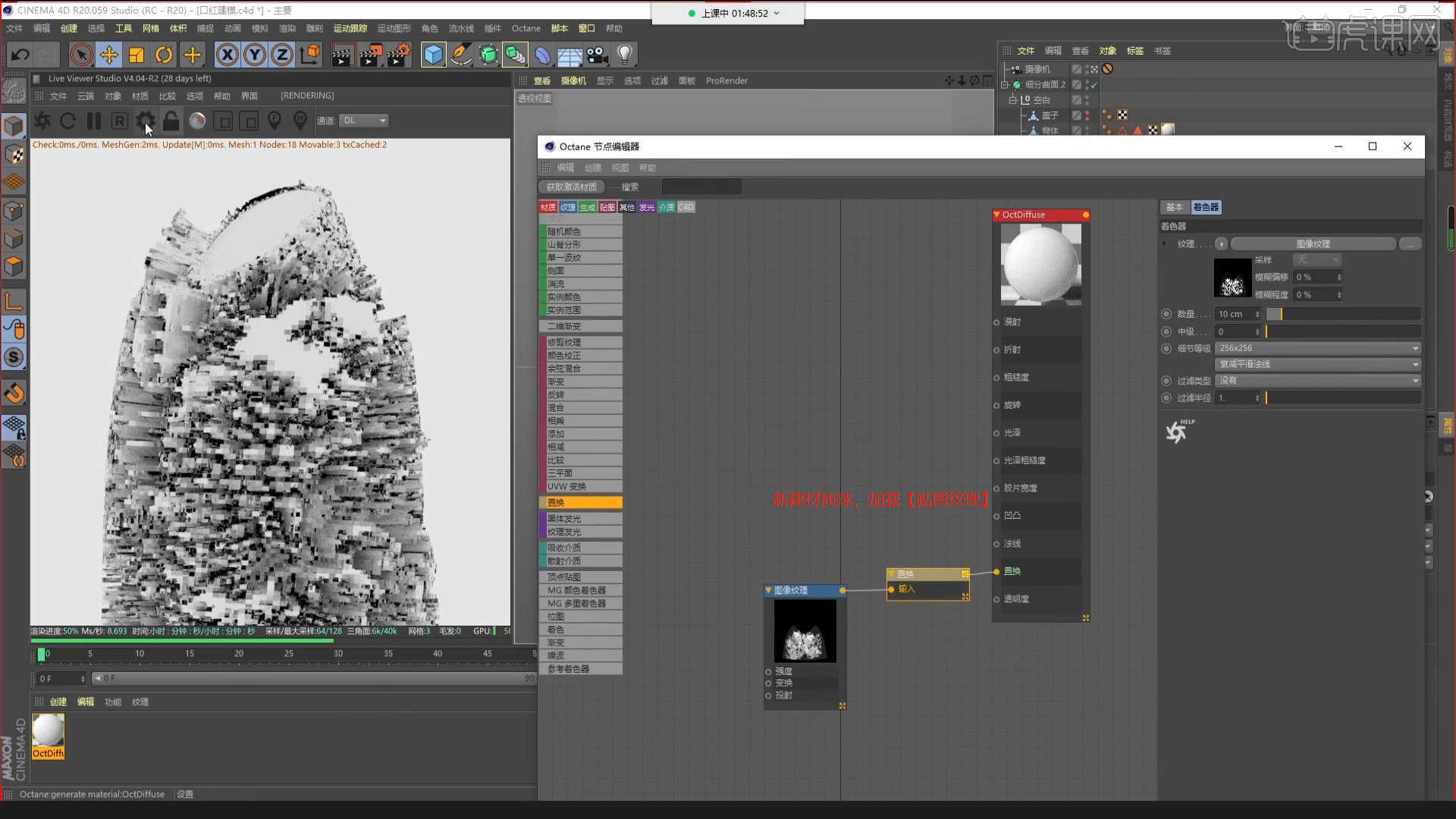Collapse the OctDiffuse node triangle
The image size is (1456, 819).
[x=996, y=215]
